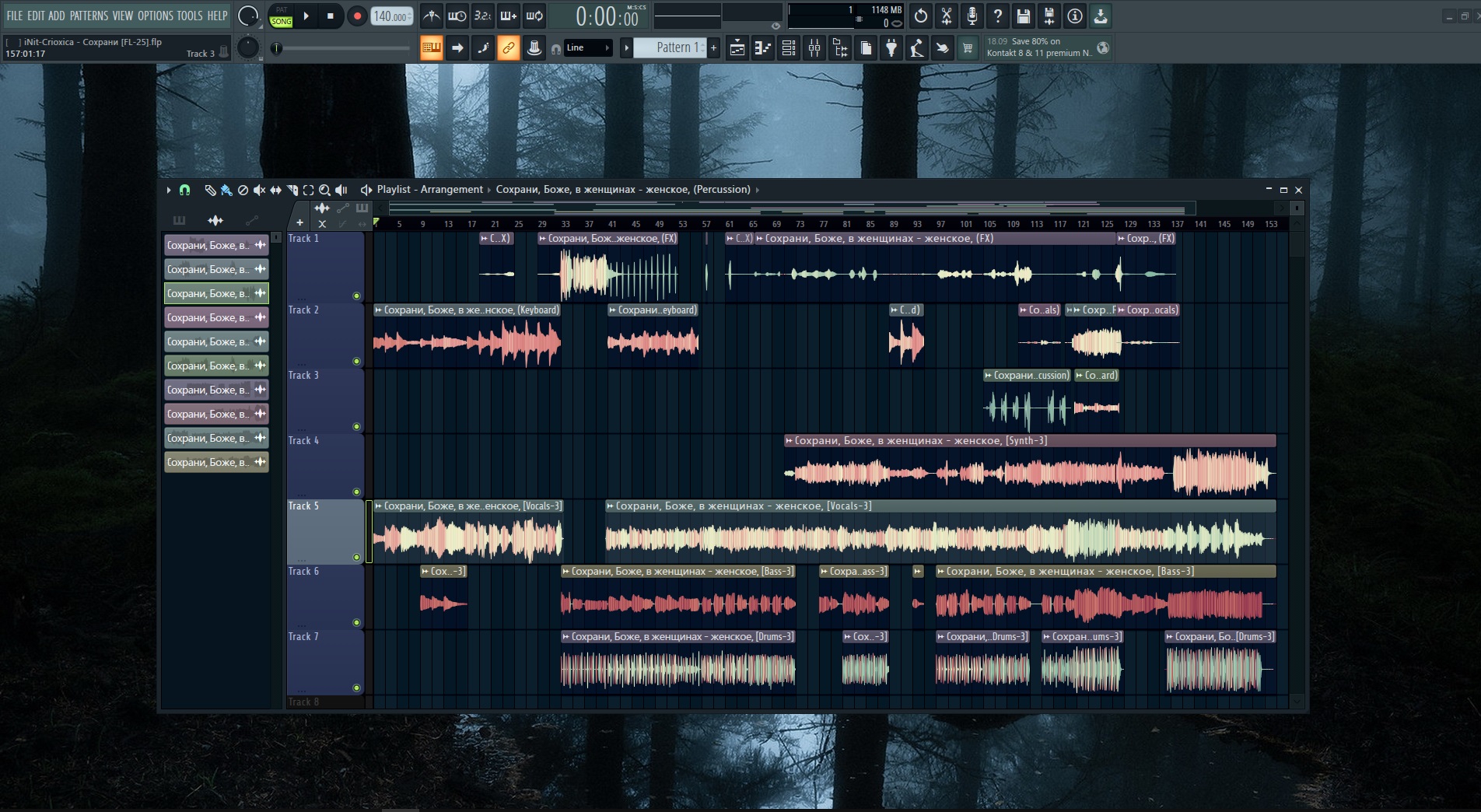1481x812 pixels.
Task: Toggle typing keyboard to piano
Action: (431, 48)
